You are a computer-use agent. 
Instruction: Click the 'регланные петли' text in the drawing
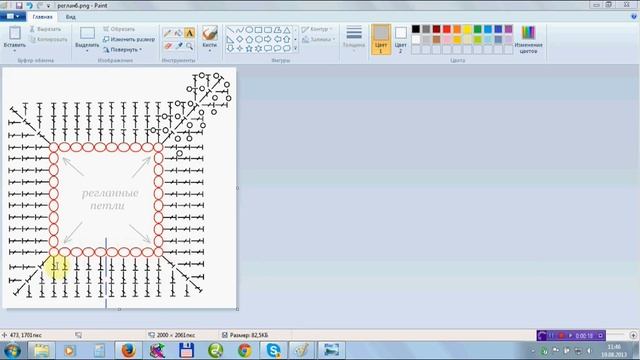(109, 199)
